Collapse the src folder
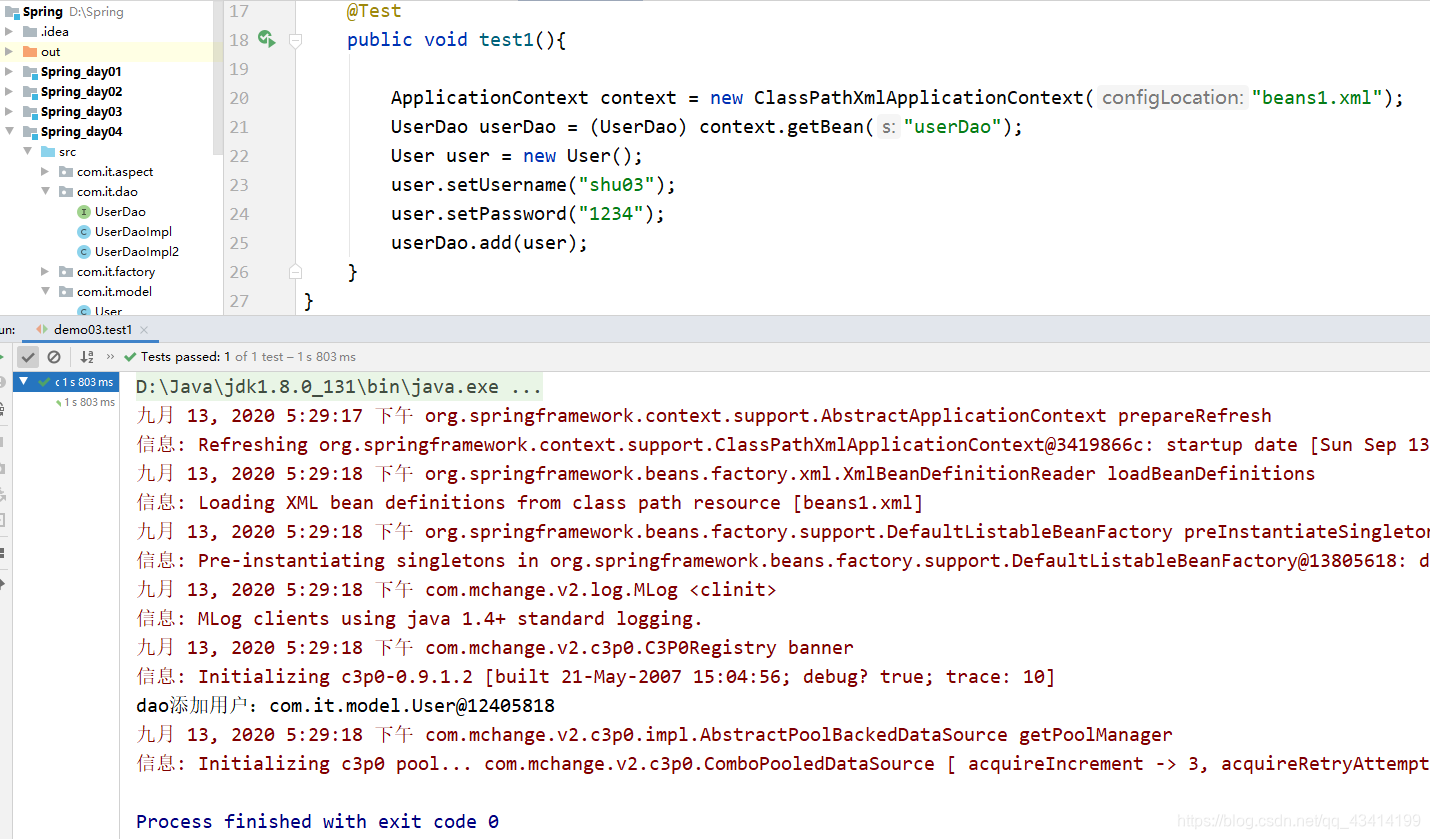The image size is (1430, 839). [x=27, y=151]
